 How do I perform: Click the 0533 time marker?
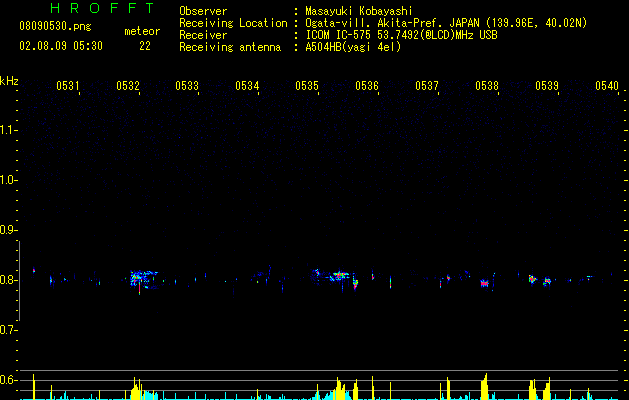pos(187,85)
